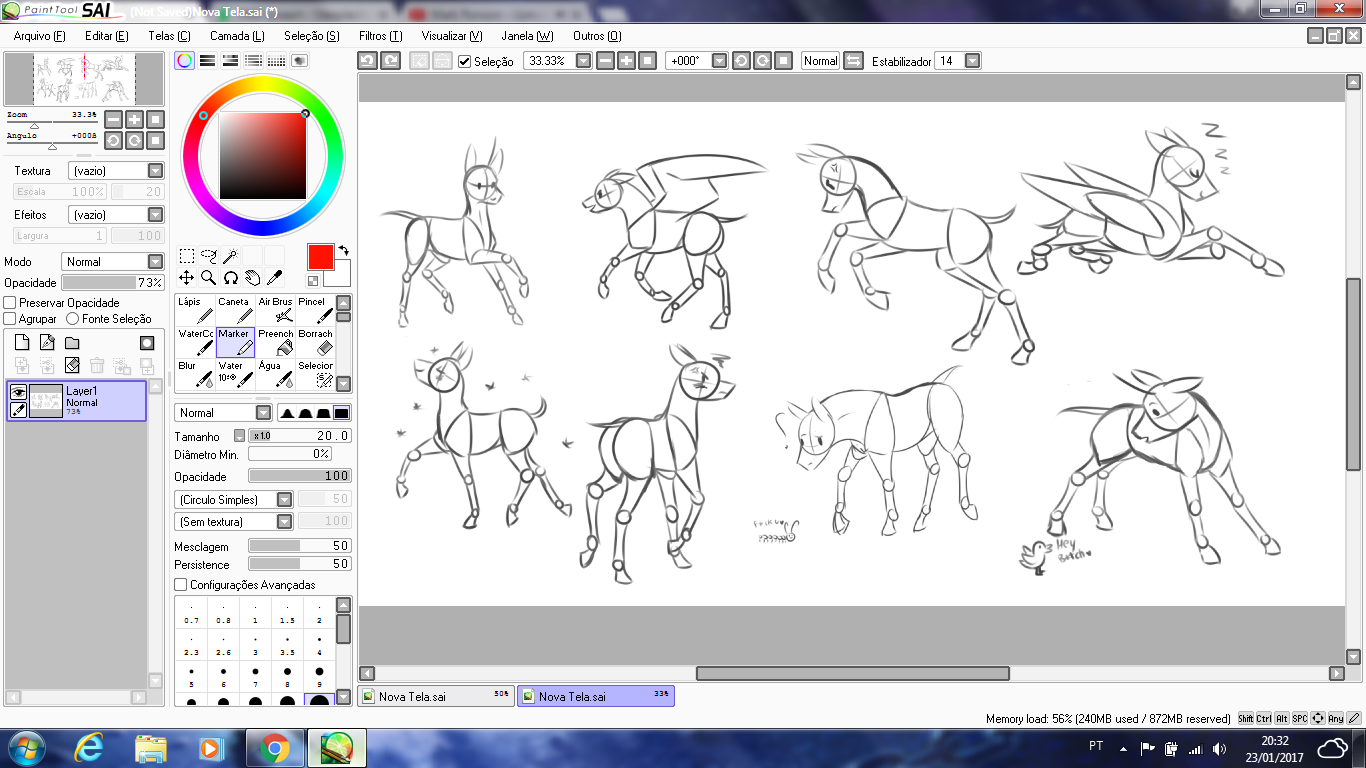Click the navigator canvas thumbnail

tap(84, 79)
